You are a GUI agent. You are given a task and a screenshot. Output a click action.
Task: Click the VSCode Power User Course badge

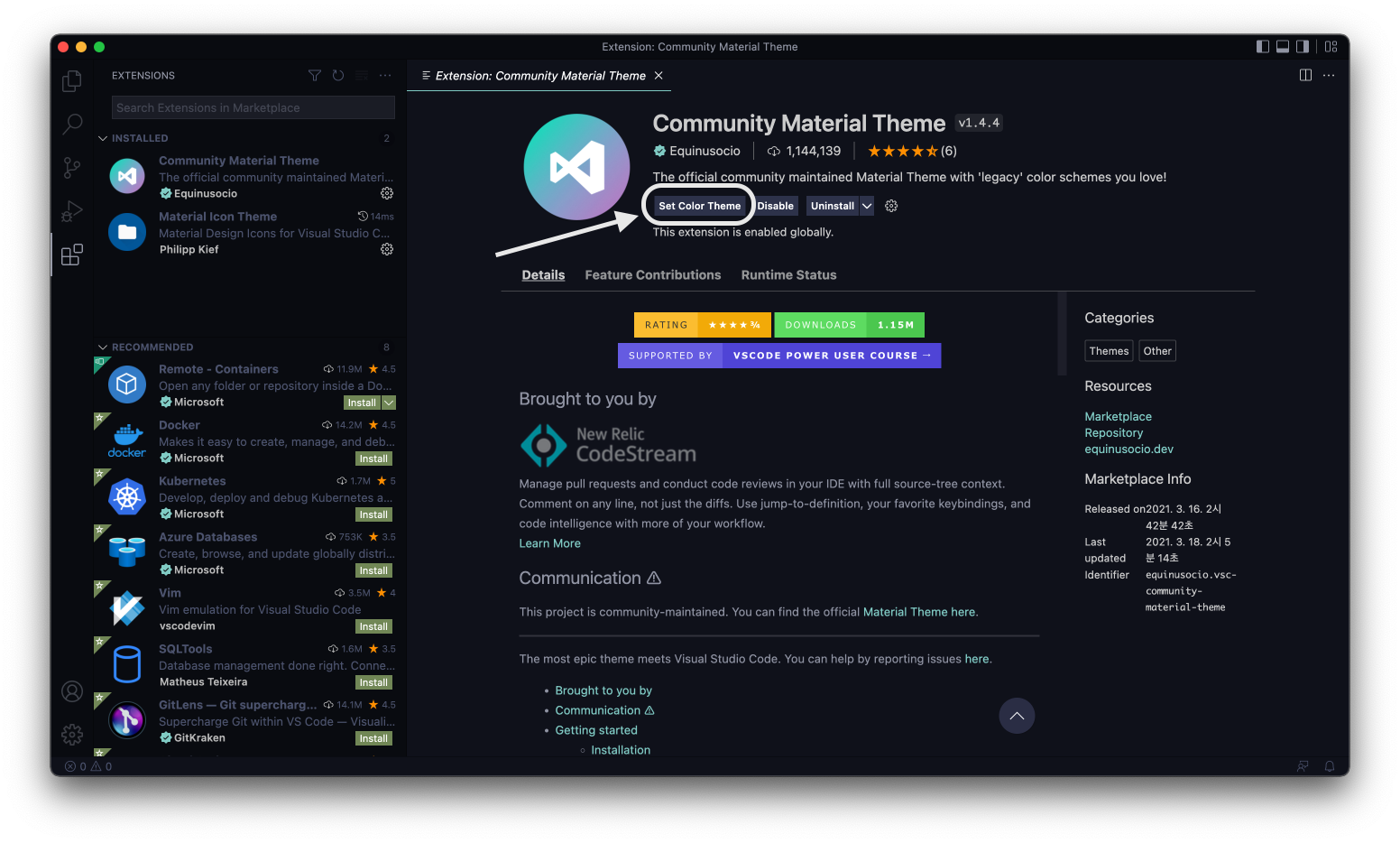[x=779, y=356]
